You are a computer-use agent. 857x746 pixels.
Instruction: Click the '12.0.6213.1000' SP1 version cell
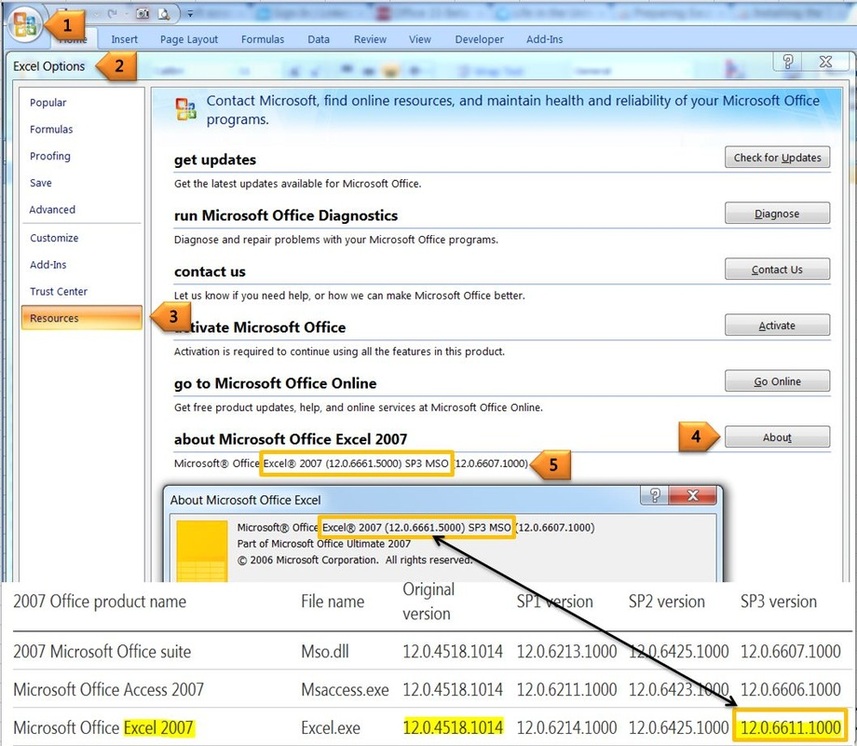tap(567, 651)
